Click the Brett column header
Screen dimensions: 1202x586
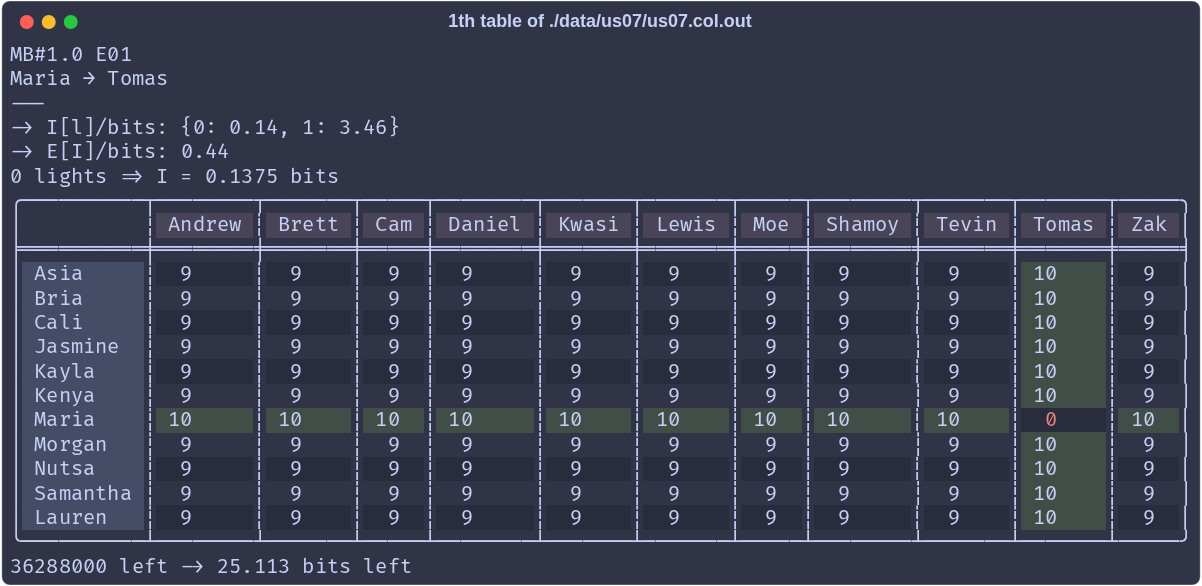pos(309,224)
